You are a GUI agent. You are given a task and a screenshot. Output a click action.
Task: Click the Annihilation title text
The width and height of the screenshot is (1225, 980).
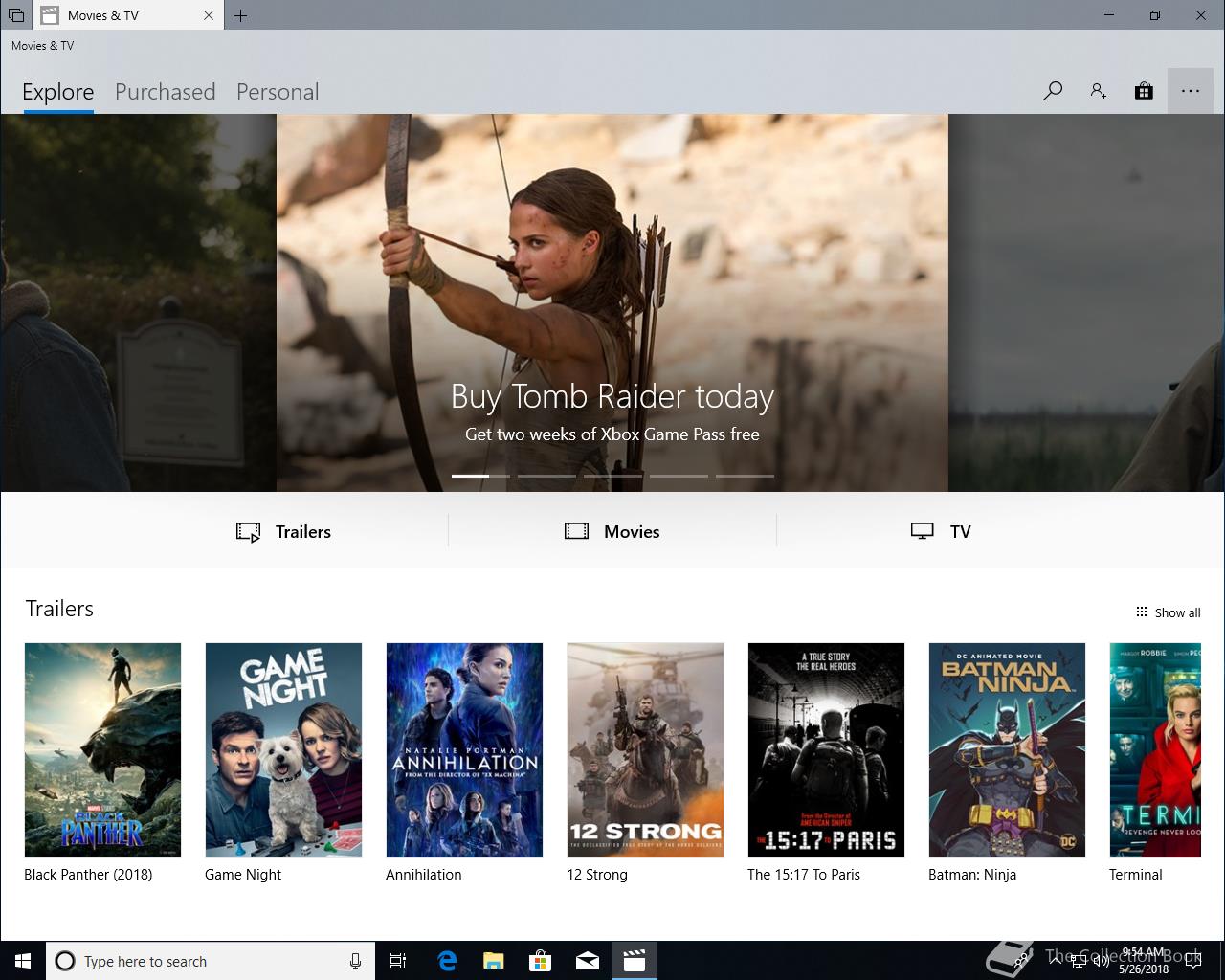(x=424, y=875)
